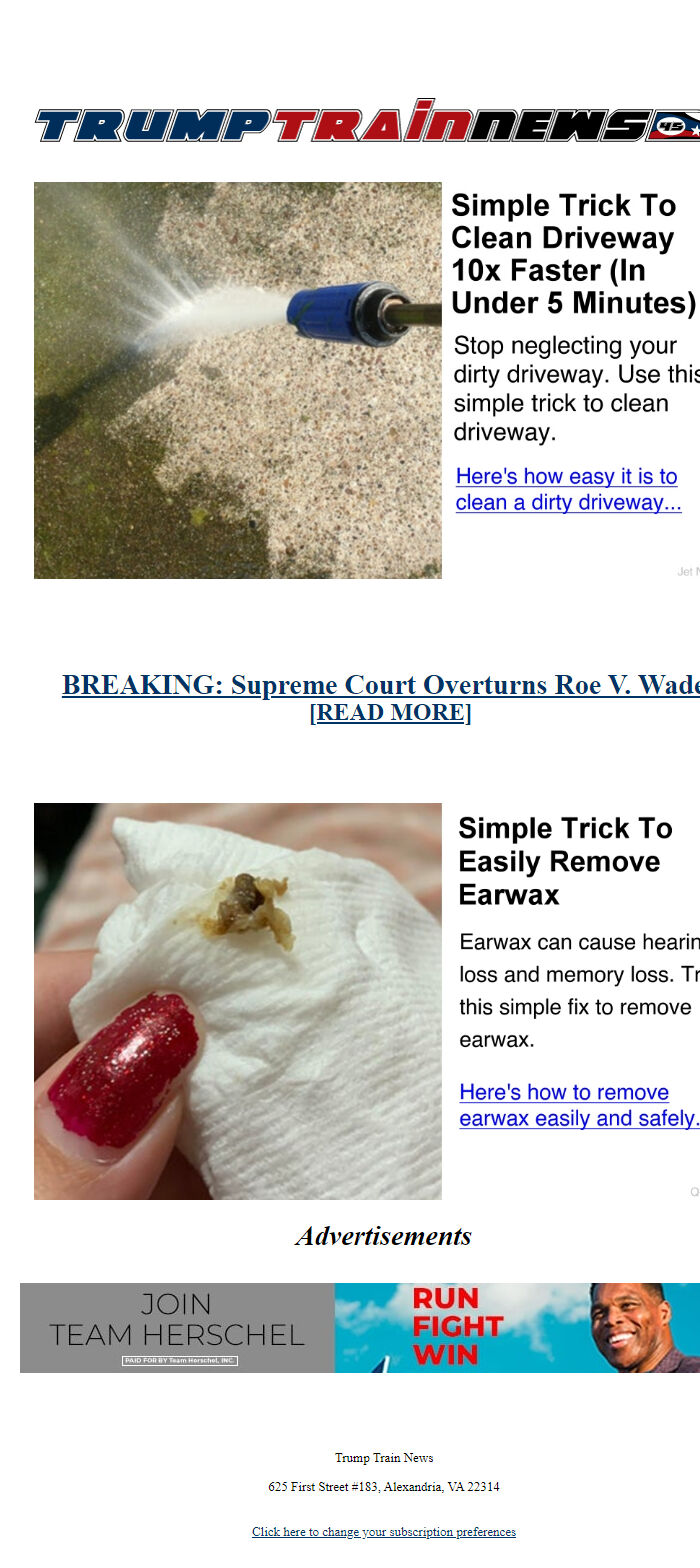The height and width of the screenshot is (1568, 700).
Task: Follow "Here's how easy it is to clean" link
Action: (x=568, y=489)
